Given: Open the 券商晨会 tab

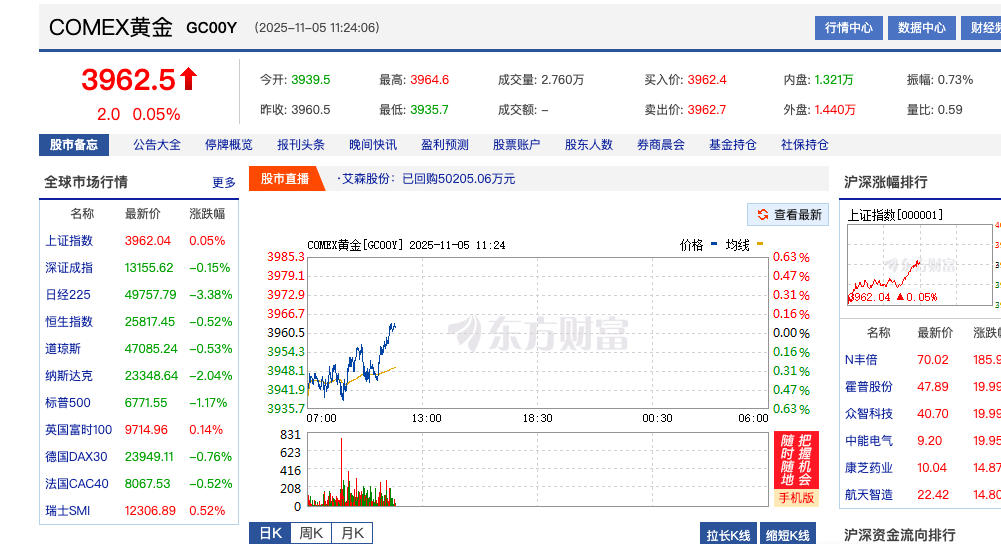Looking at the screenshot, I should tap(661, 145).
